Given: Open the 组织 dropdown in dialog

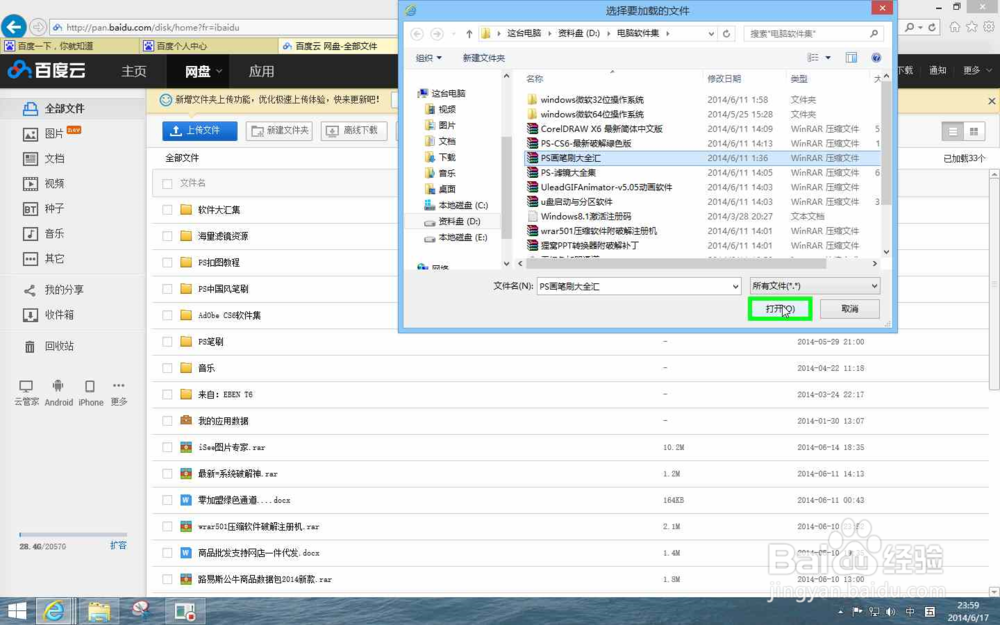Looking at the screenshot, I should (429, 58).
